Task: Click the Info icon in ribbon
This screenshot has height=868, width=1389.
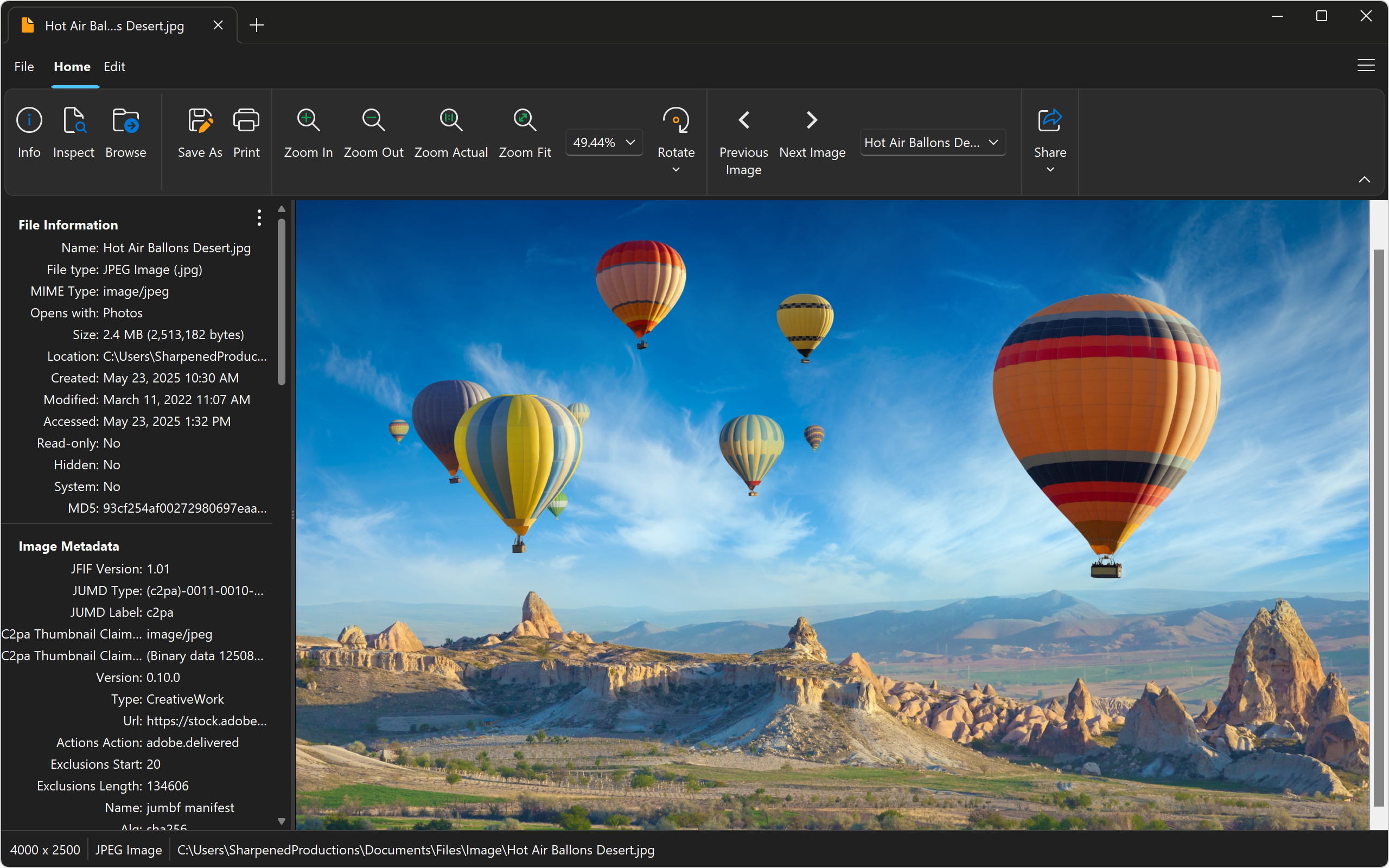Action: pos(29,121)
